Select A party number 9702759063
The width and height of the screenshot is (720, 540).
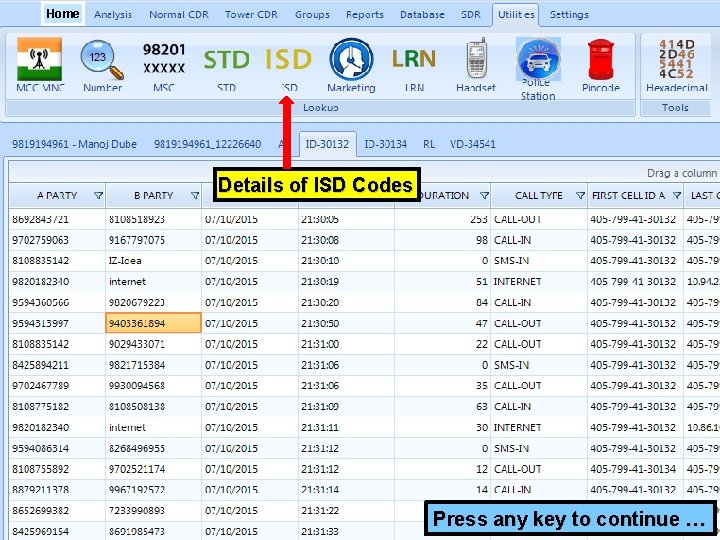(x=57, y=240)
